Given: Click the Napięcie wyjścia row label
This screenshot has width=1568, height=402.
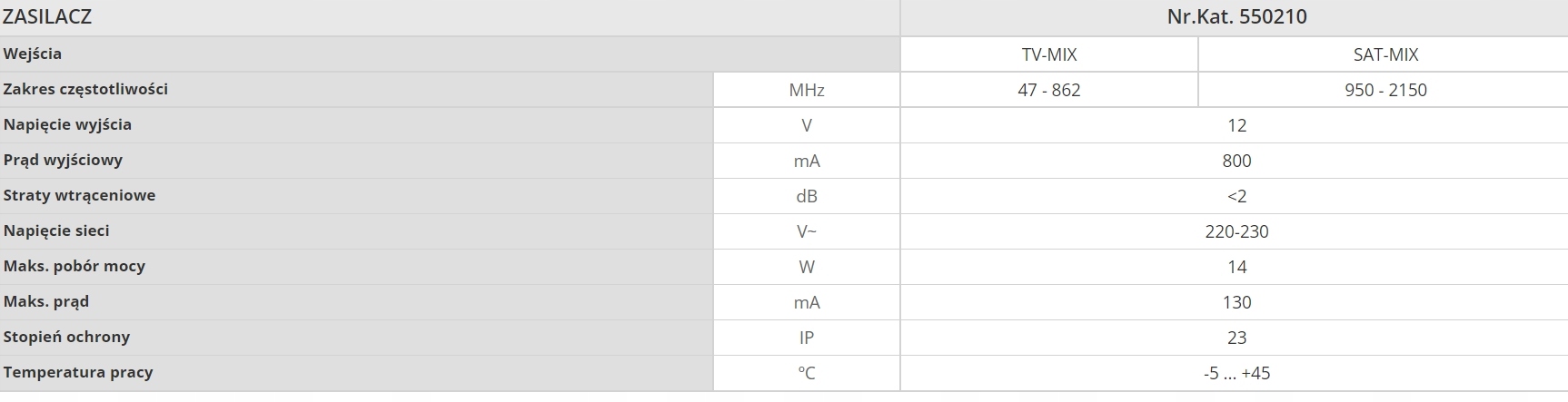Looking at the screenshot, I should coord(67,124).
